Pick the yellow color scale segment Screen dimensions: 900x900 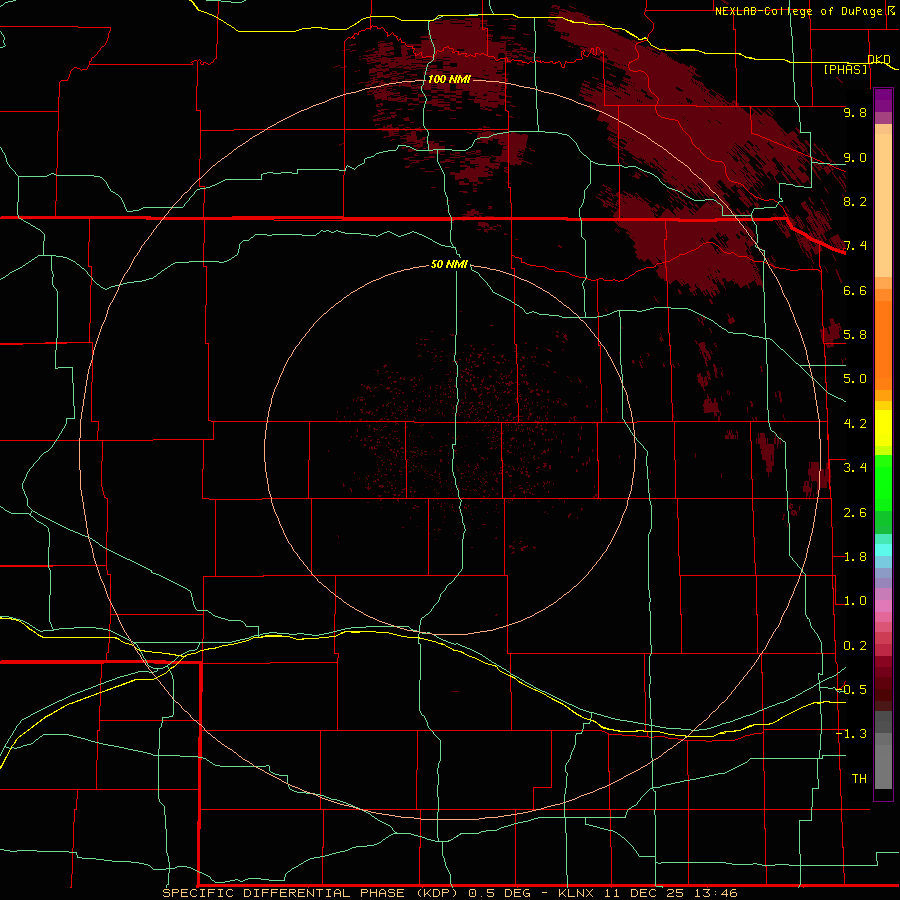click(883, 428)
